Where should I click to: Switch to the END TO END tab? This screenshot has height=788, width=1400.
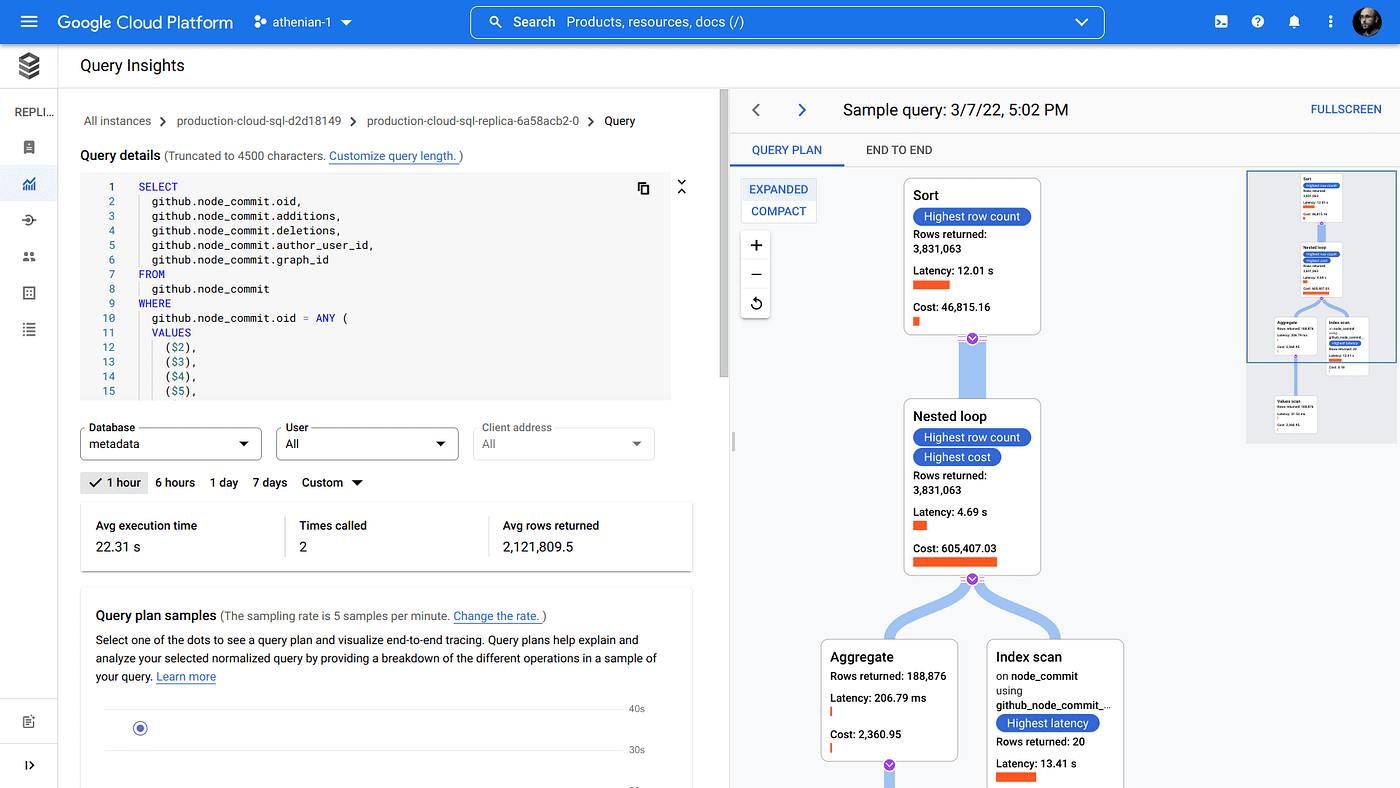(899, 150)
